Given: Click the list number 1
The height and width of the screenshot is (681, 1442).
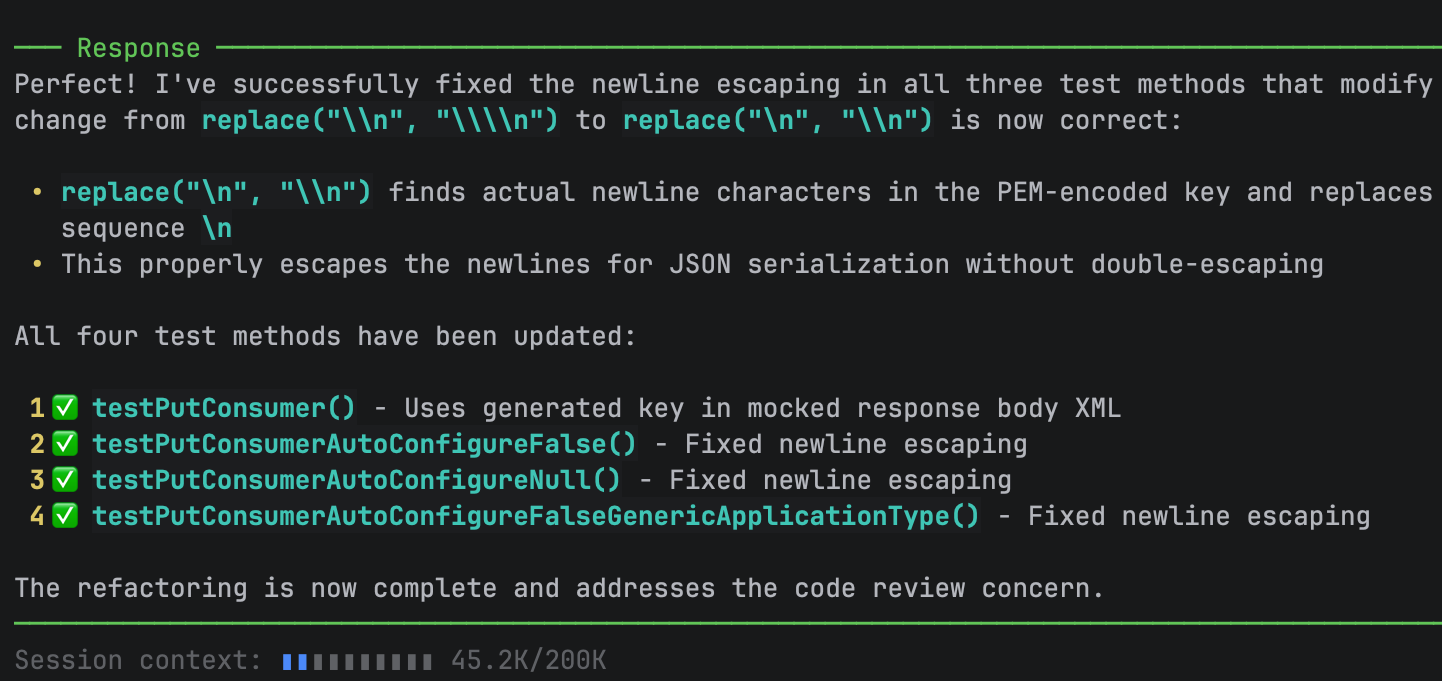Looking at the screenshot, I should (37, 408).
